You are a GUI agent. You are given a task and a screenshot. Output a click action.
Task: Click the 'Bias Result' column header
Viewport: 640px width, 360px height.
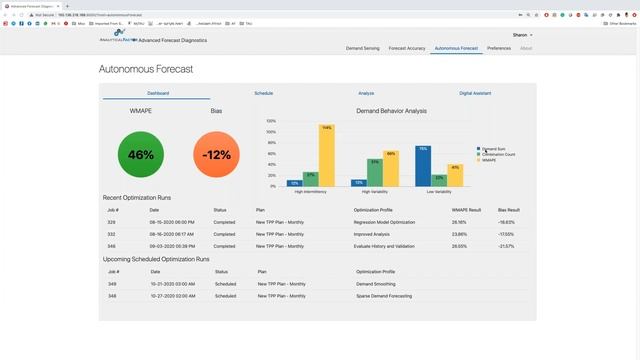click(x=509, y=210)
